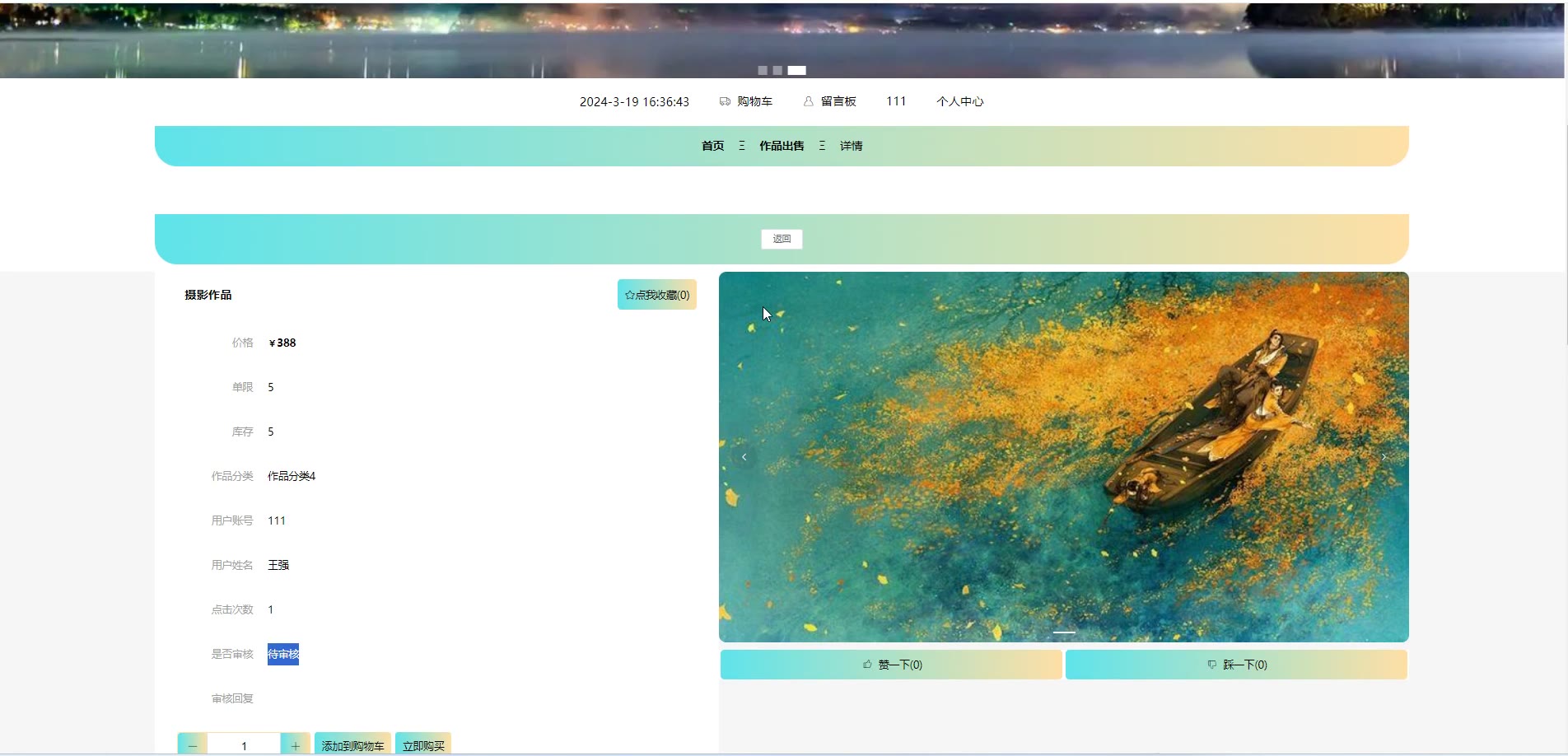Screen dimensions: 1568x756
Task: Click the 待审核 status text
Action: click(283, 654)
